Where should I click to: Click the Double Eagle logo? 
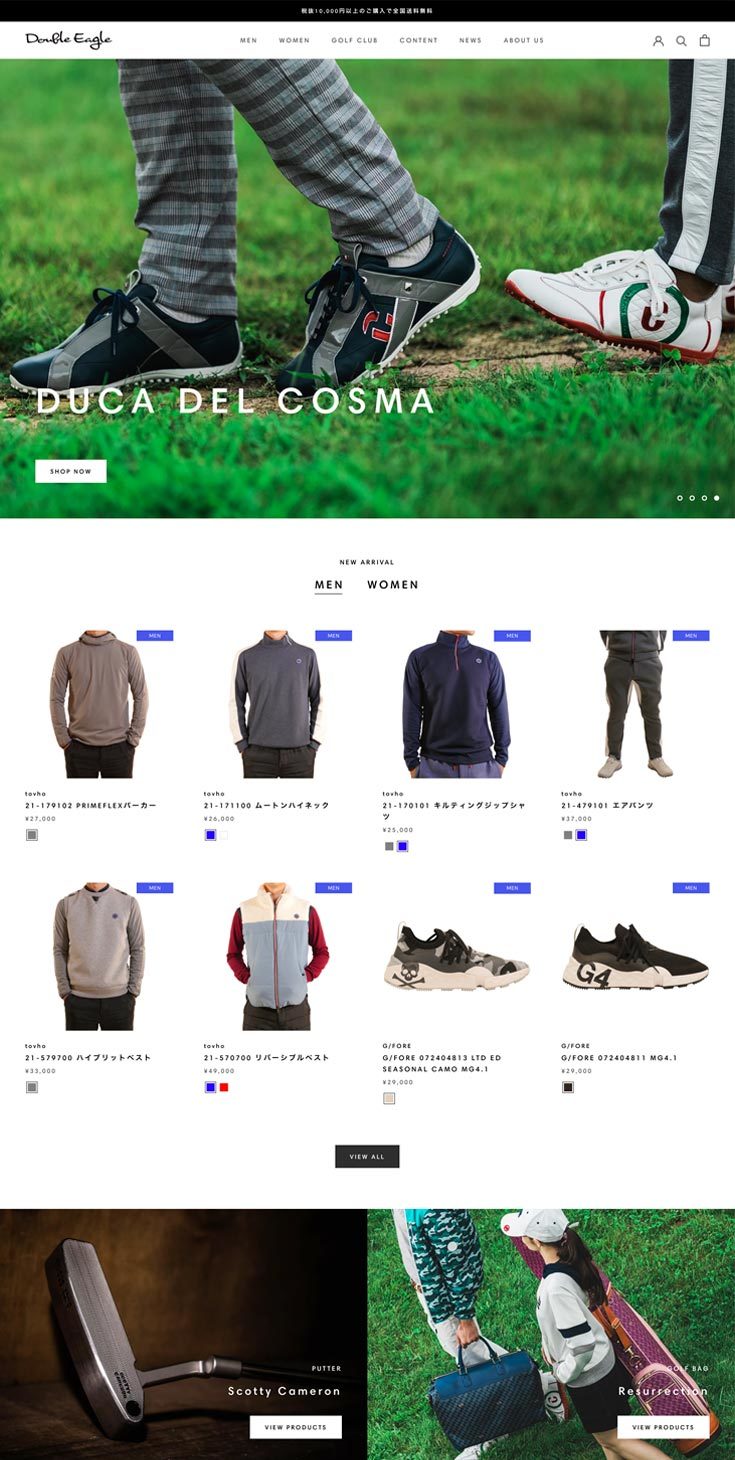68,40
